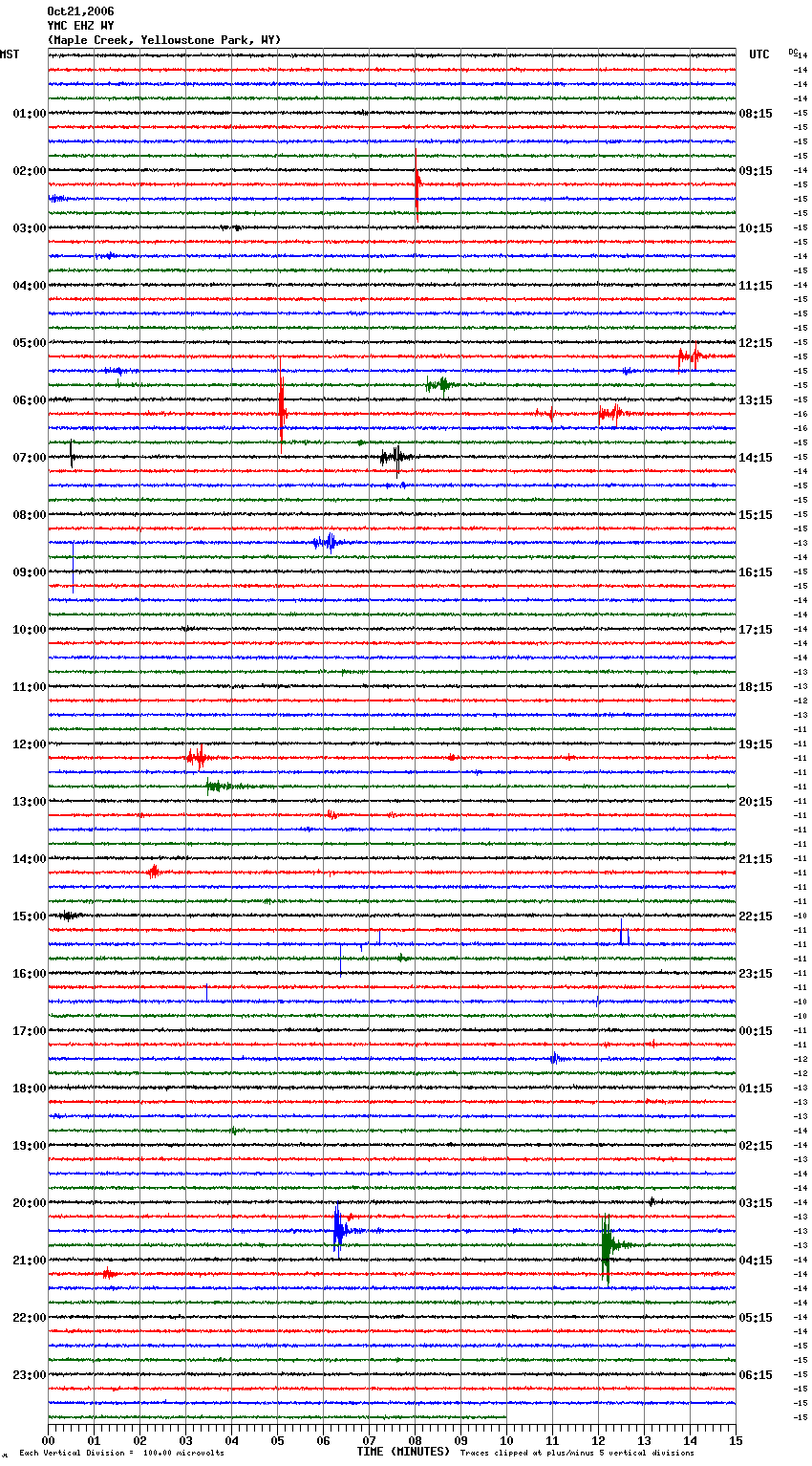The height and width of the screenshot is (1466, 812).
Task: Click the 03:00 MST time label
Action: [x=30, y=228]
